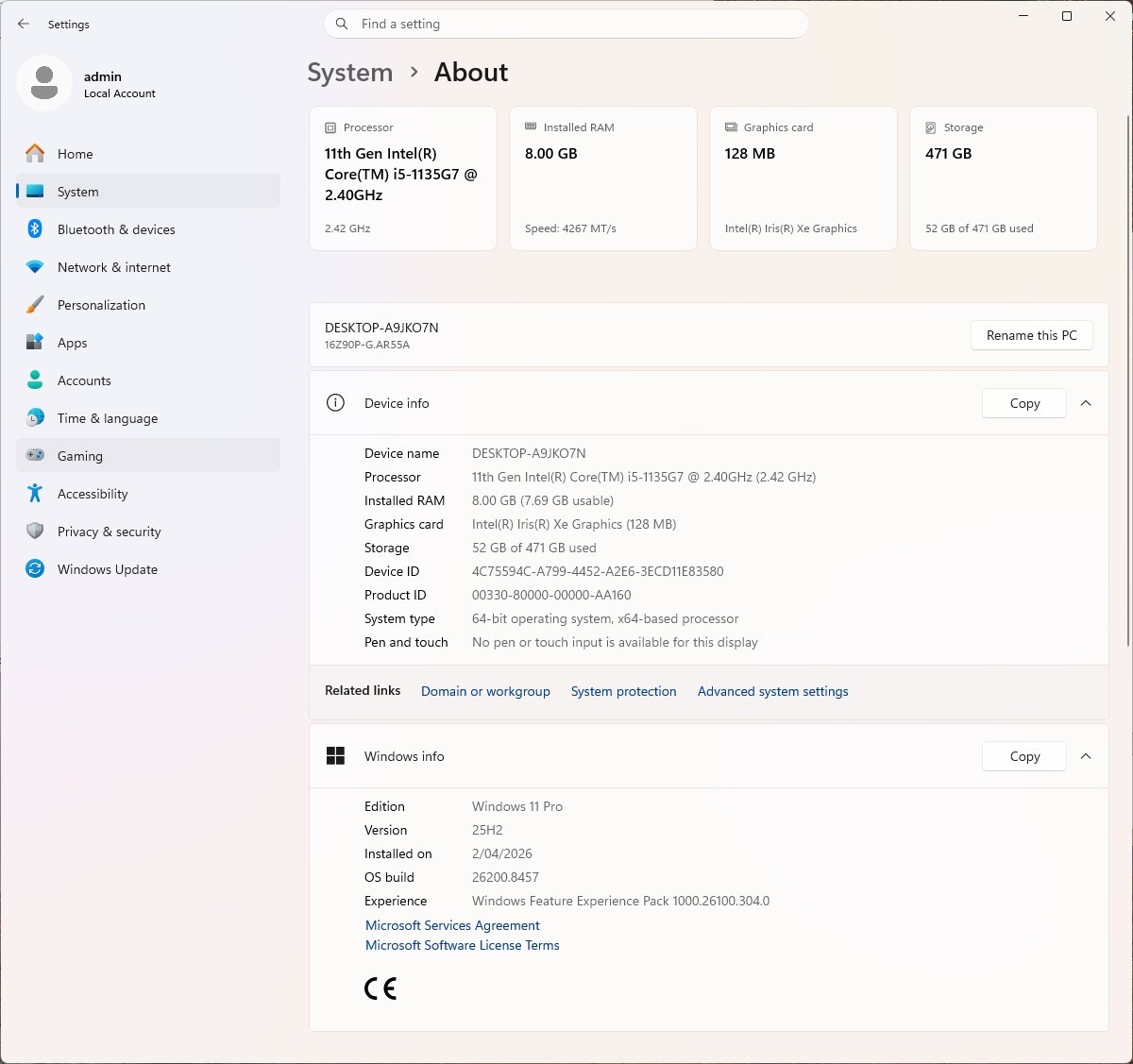Click the Accessibility figure icon
The image size is (1133, 1064).
tap(35, 493)
